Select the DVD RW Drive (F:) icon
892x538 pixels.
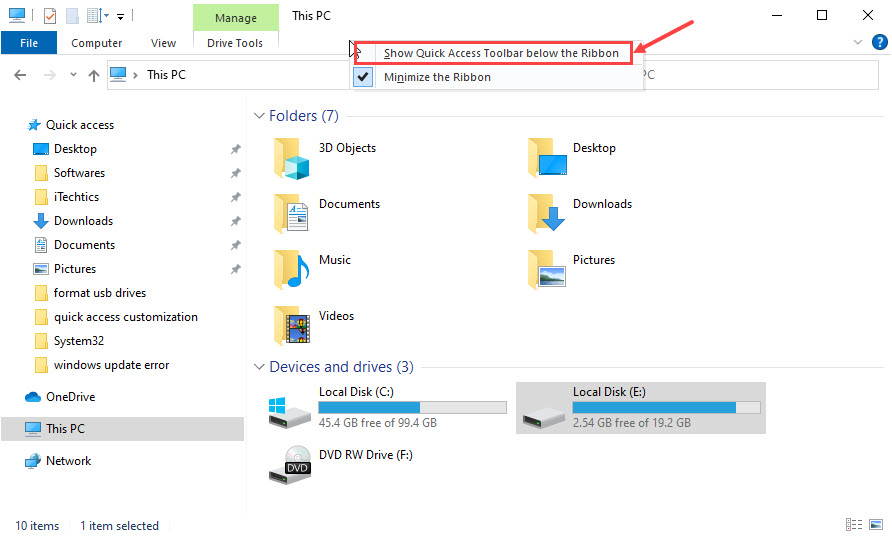click(290, 464)
